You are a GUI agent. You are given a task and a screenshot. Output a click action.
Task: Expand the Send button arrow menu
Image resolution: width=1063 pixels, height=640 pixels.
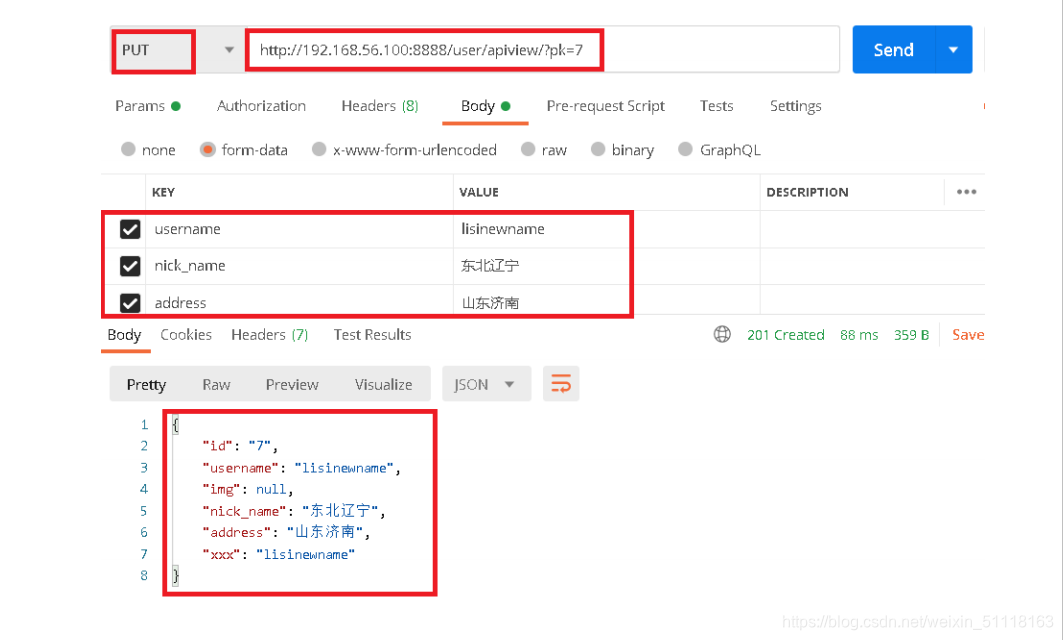[x=953, y=49]
